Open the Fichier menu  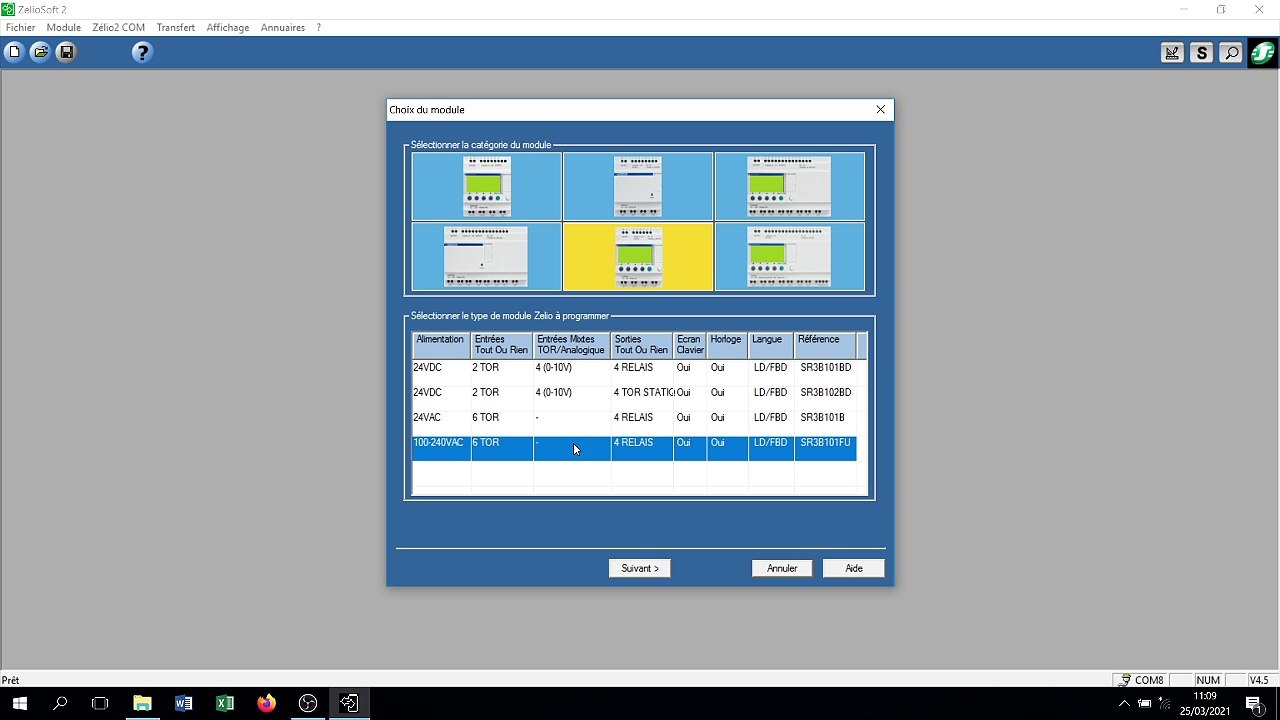(x=20, y=28)
